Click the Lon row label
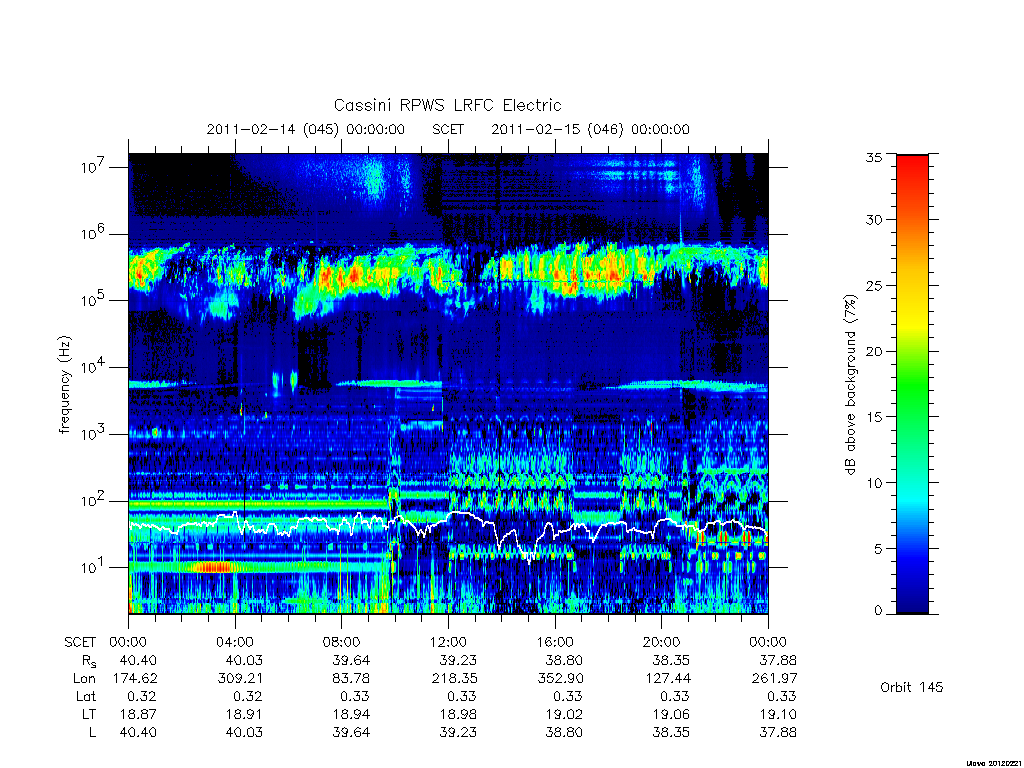Viewport: 1024px width, 768px height. click(x=84, y=679)
